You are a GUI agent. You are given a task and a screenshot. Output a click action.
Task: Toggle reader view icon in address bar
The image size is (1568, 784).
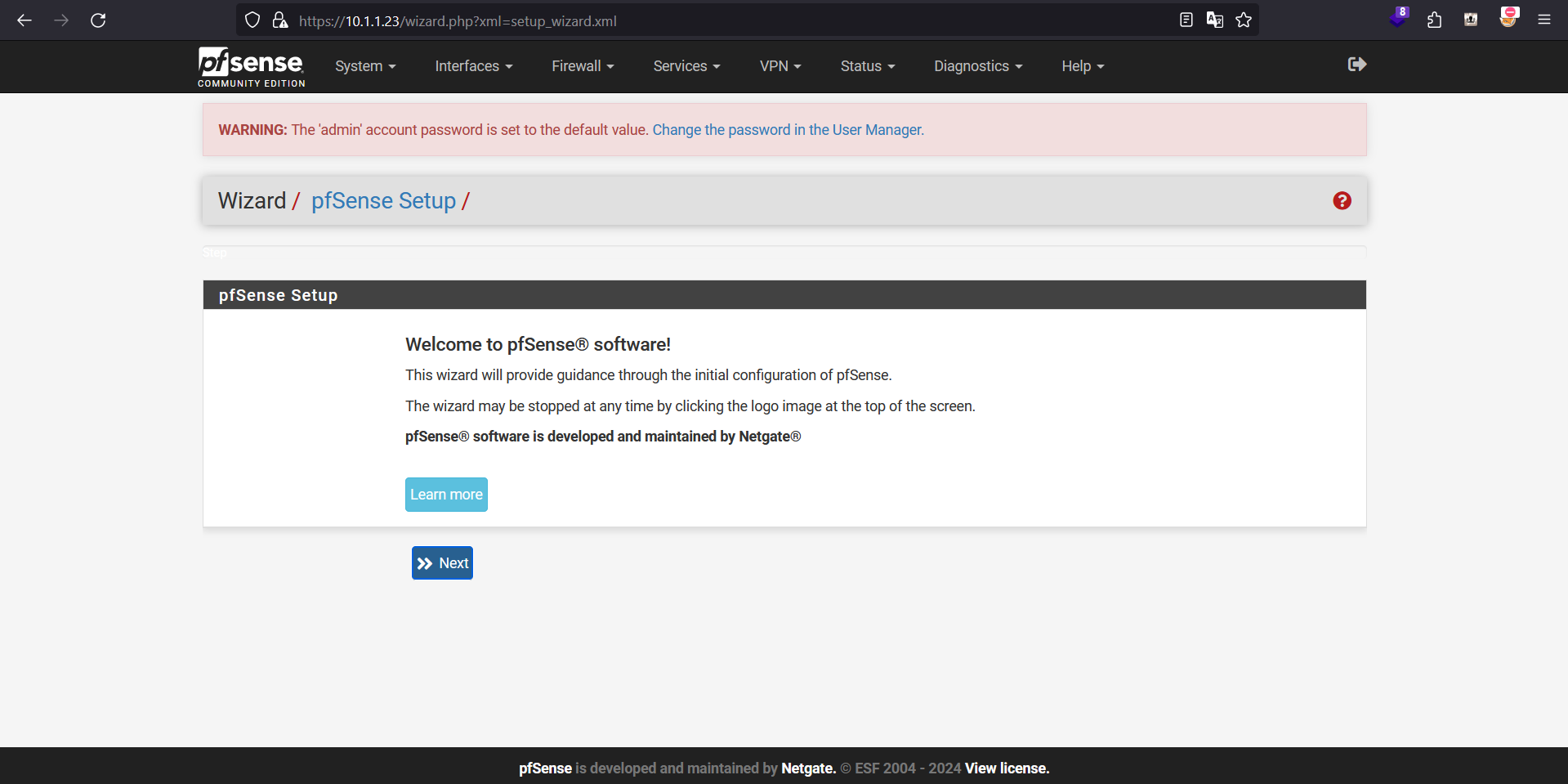(1186, 20)
